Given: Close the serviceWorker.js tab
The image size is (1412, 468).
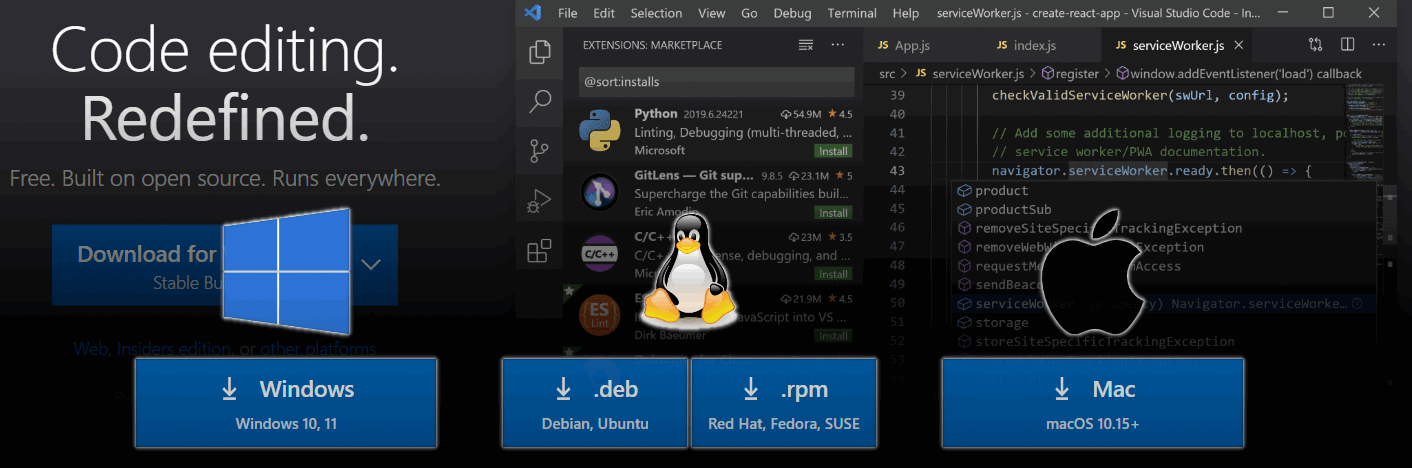Looking at the screenshot, I should point(1239,46).
